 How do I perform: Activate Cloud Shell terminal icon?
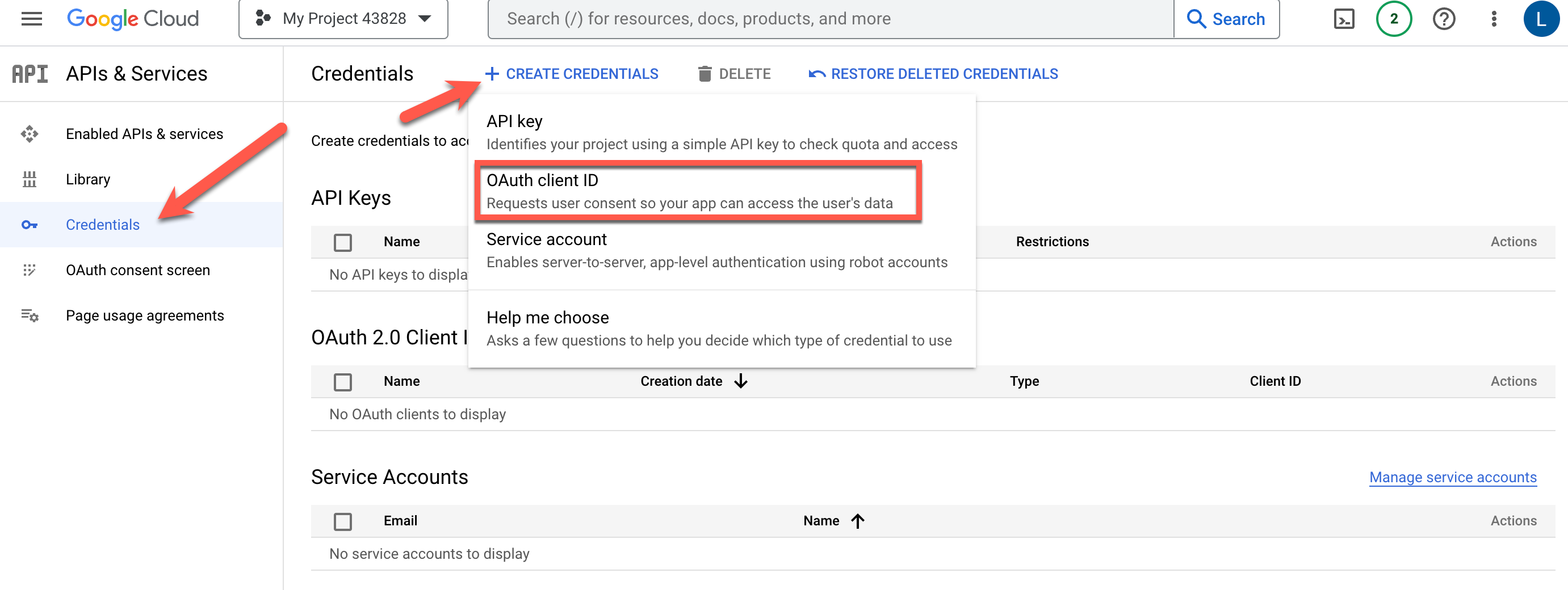pyautogui.click(x=1343, y=19)
